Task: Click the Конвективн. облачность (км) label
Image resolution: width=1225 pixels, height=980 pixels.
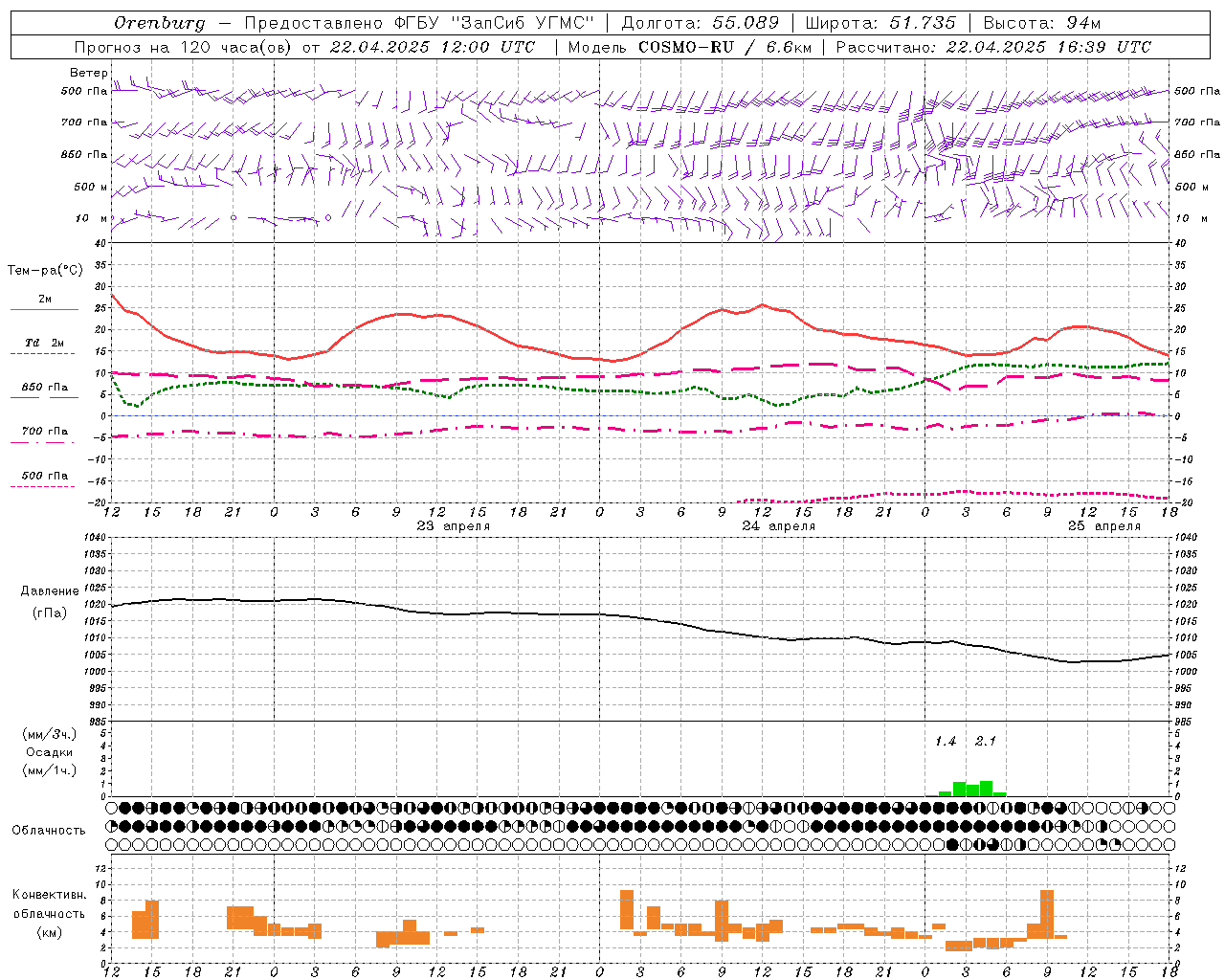Action: [49, 913]
